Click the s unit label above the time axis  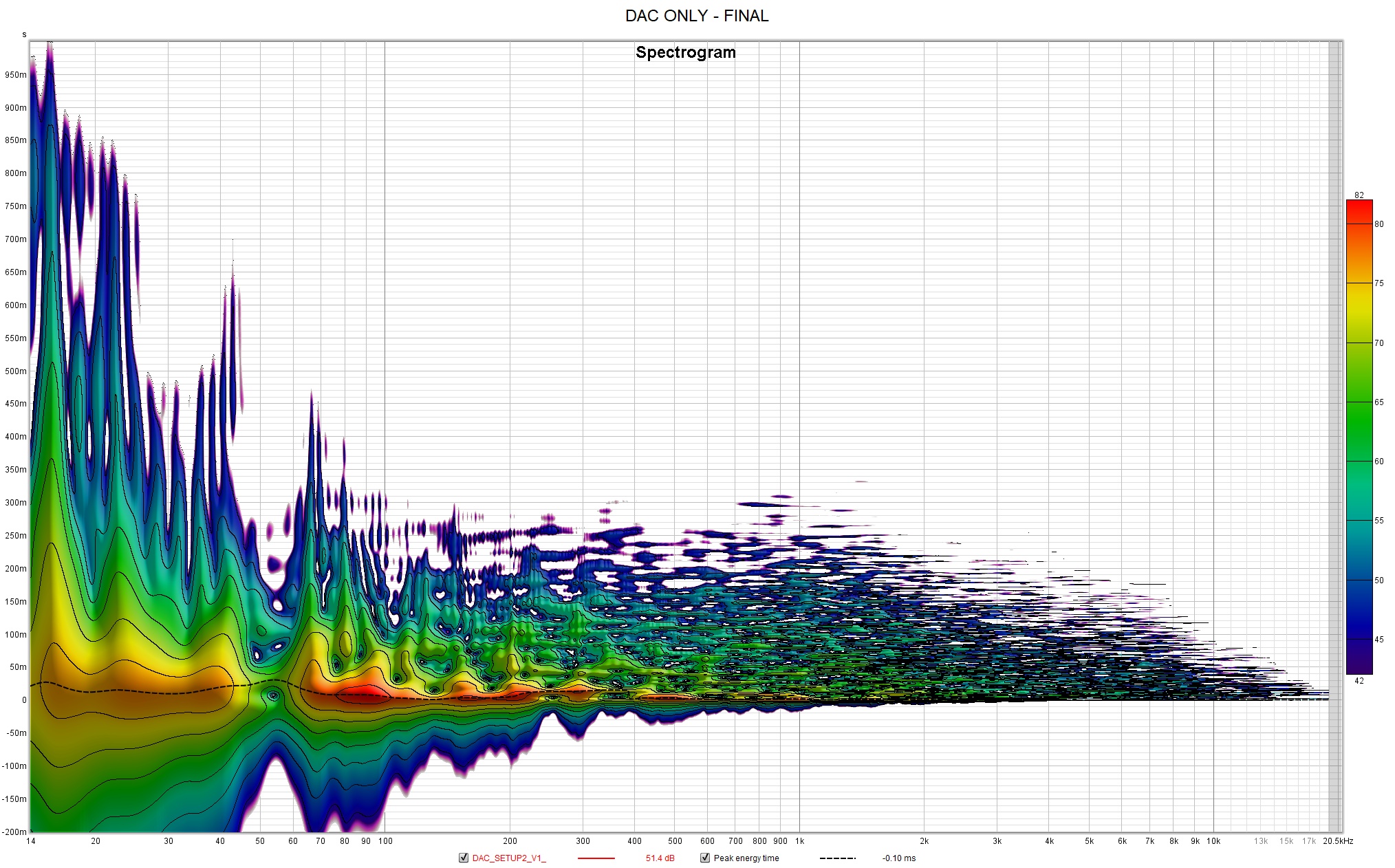(24, 34)
